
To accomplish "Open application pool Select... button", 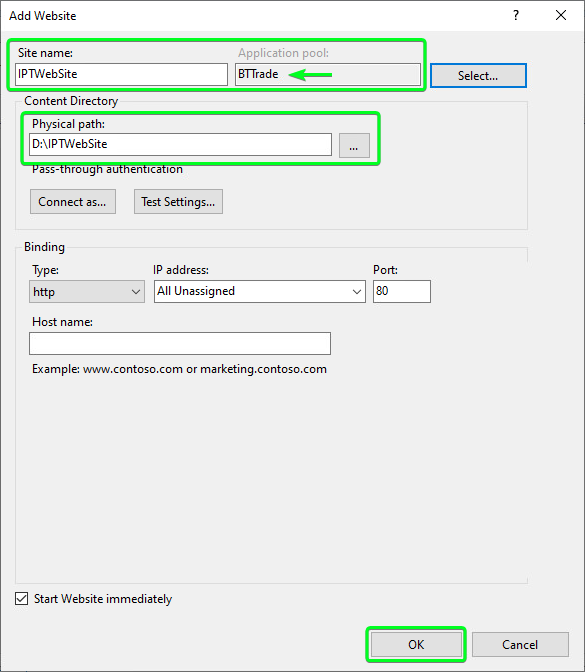I will click(478, 76).
